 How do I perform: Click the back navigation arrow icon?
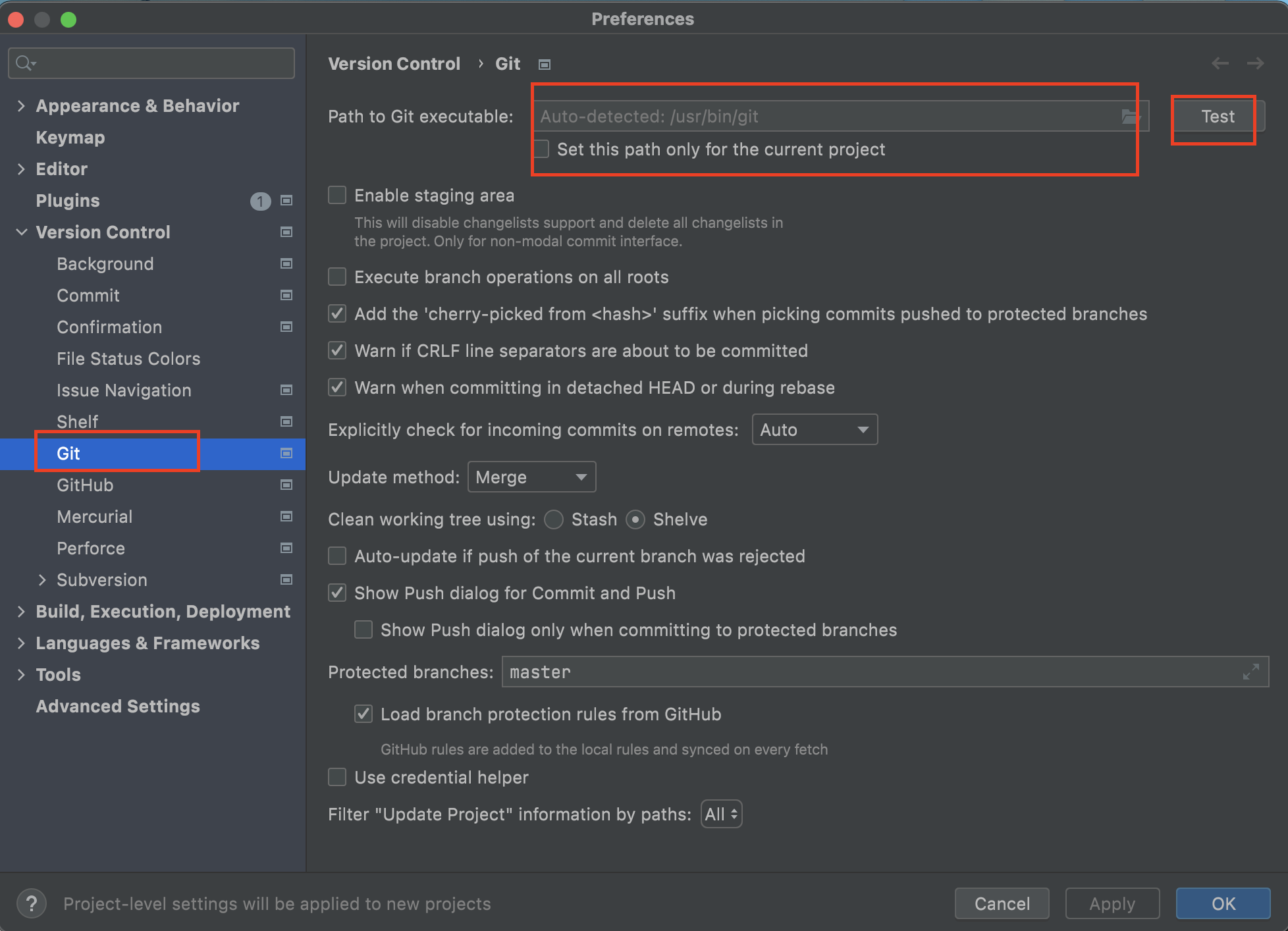[x=1220, y=63]
